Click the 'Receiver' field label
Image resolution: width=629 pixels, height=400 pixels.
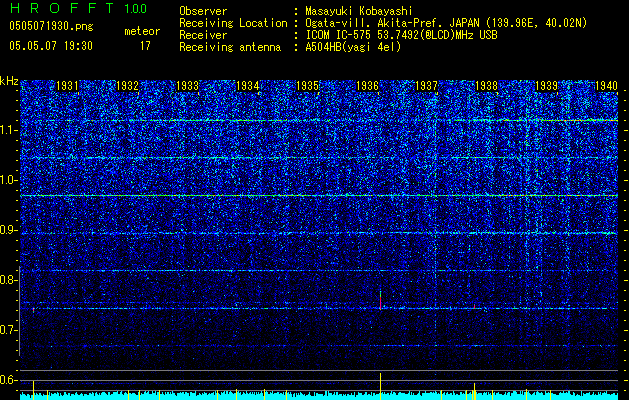[203, 35]
